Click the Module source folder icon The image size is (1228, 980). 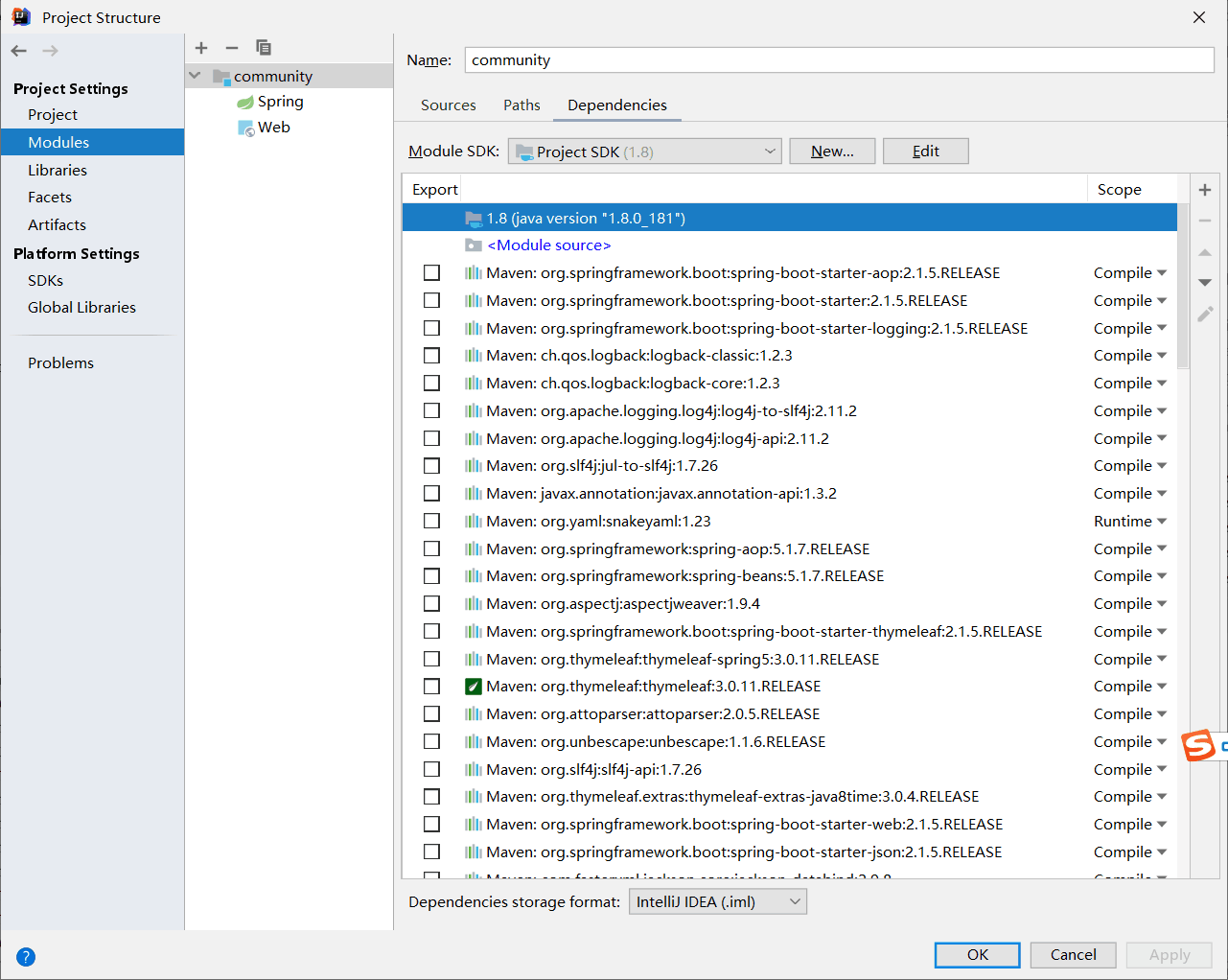(x=474, y=245)
